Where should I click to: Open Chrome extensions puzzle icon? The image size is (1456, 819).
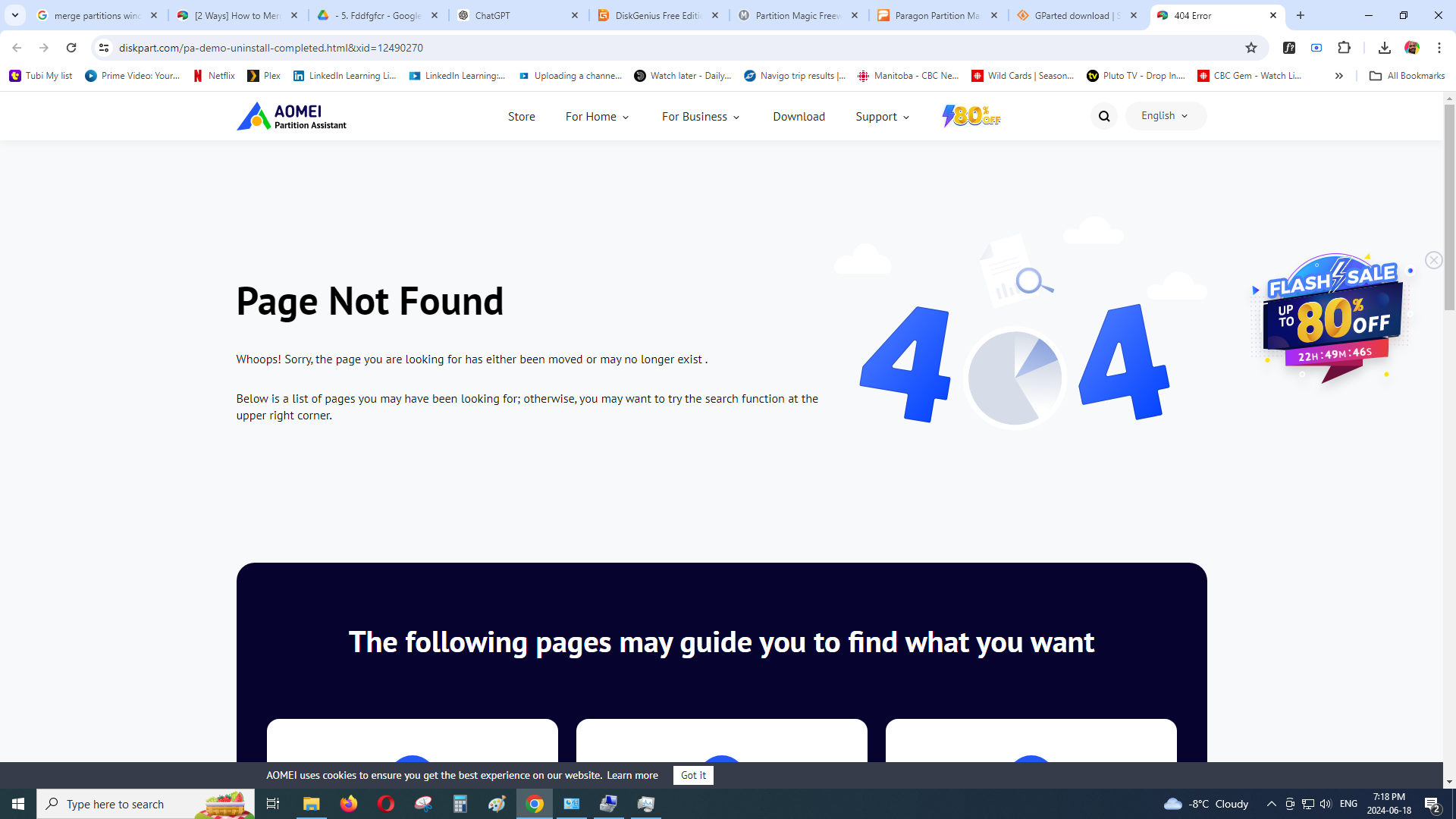coord(1345,48)
